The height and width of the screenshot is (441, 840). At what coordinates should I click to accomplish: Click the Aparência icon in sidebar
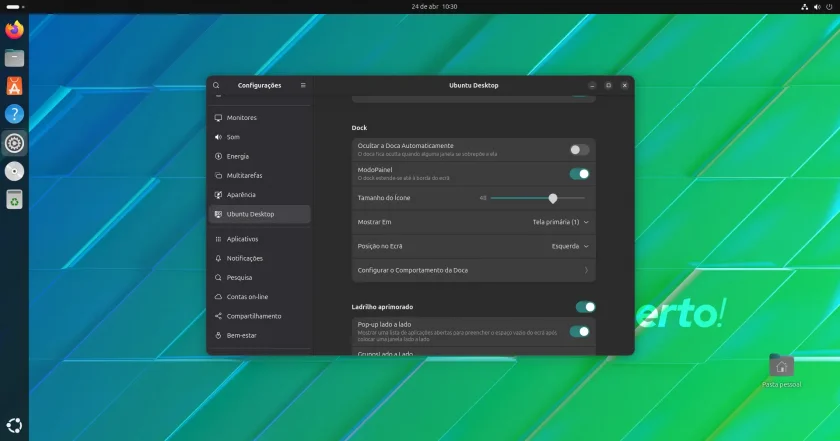(x=218, y=195)
